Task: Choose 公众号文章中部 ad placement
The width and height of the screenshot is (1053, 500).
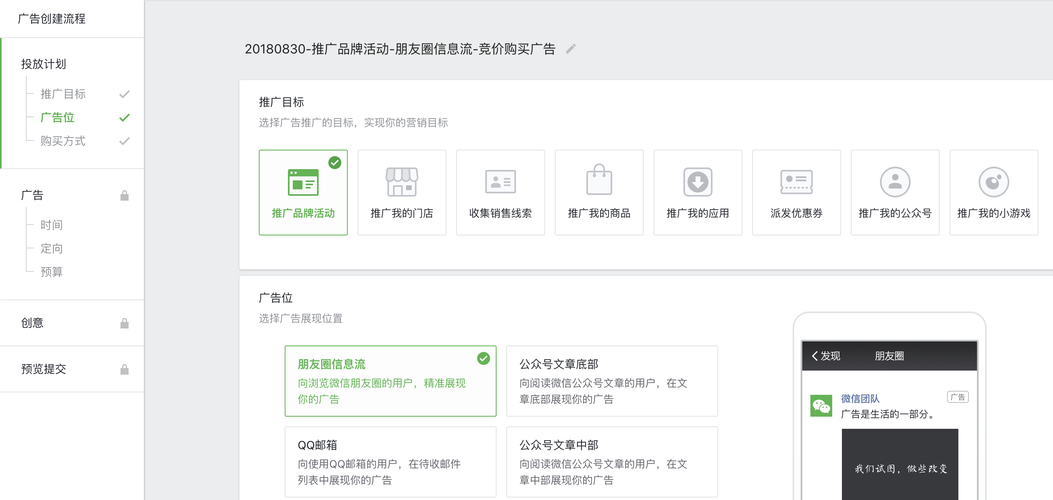Action: (612, 462)
